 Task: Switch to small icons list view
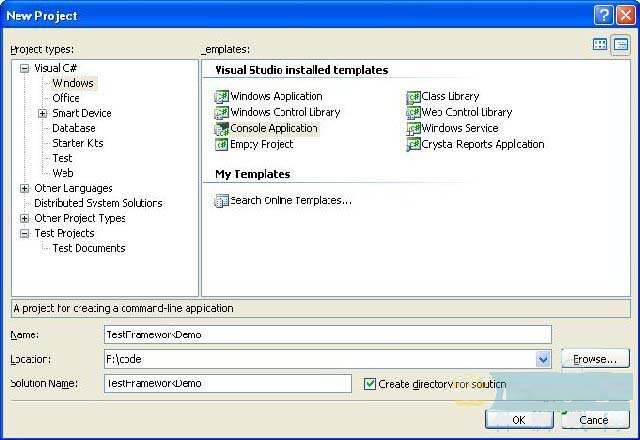click(x=620, y=45)
